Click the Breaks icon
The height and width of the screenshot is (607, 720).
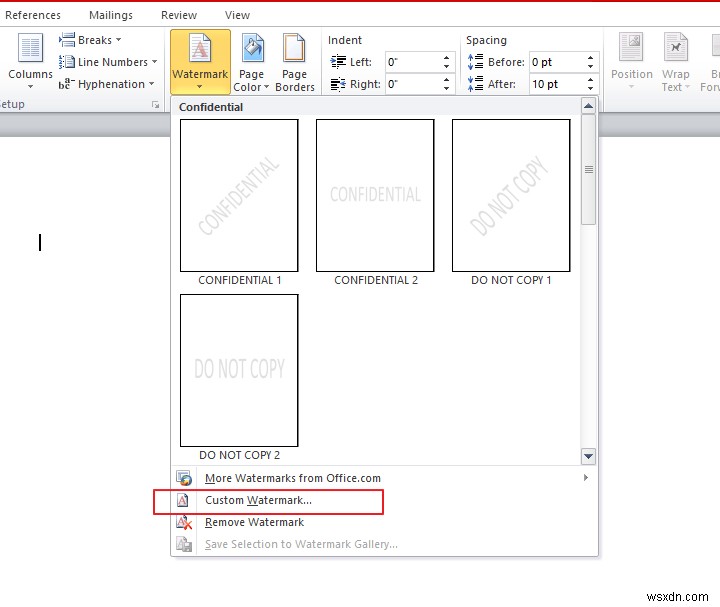click(67, 39)
